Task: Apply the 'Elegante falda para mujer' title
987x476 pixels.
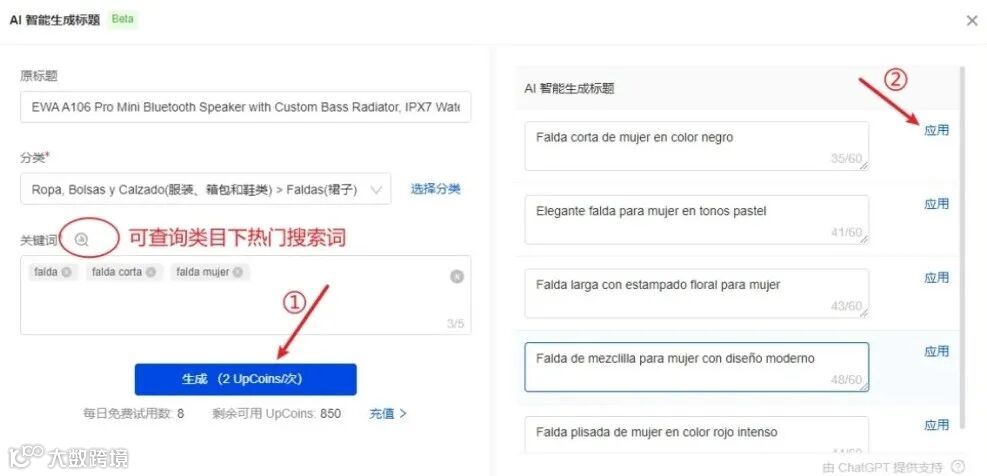Action: click(x=936, y=204)
